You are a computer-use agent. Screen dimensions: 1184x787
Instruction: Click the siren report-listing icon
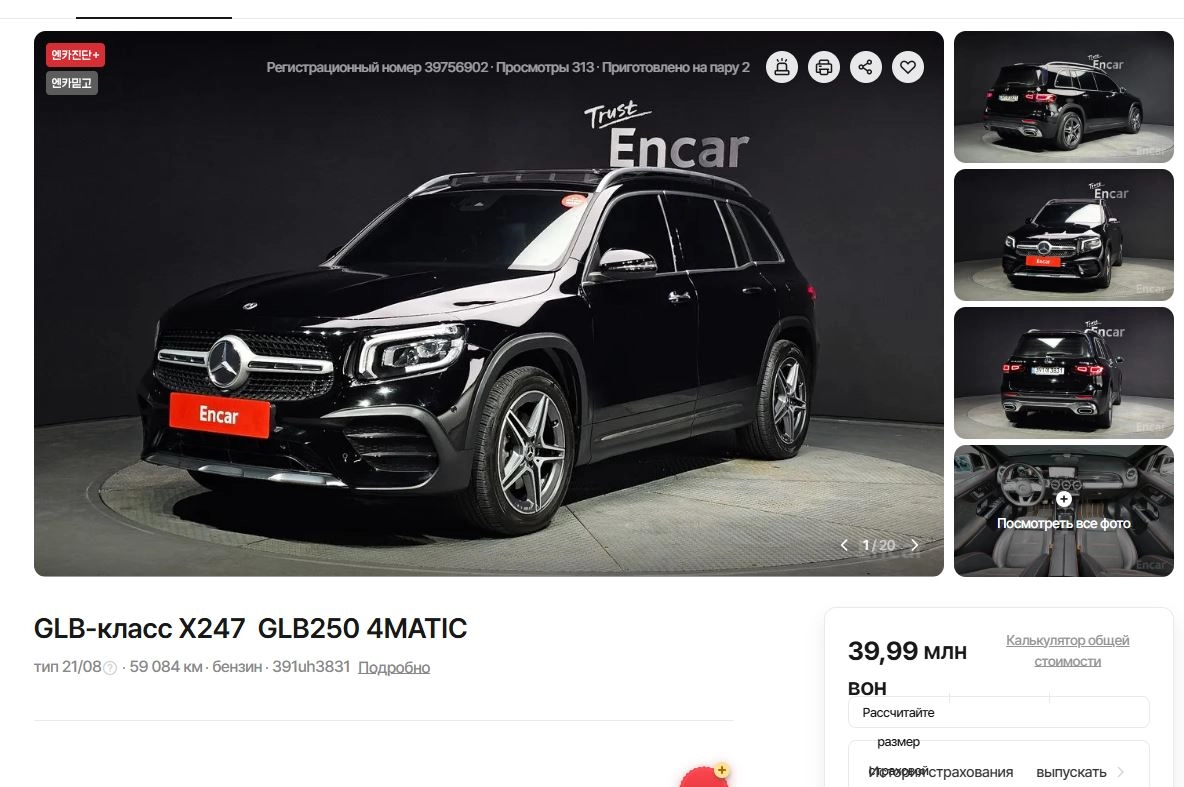coord(782,67)
